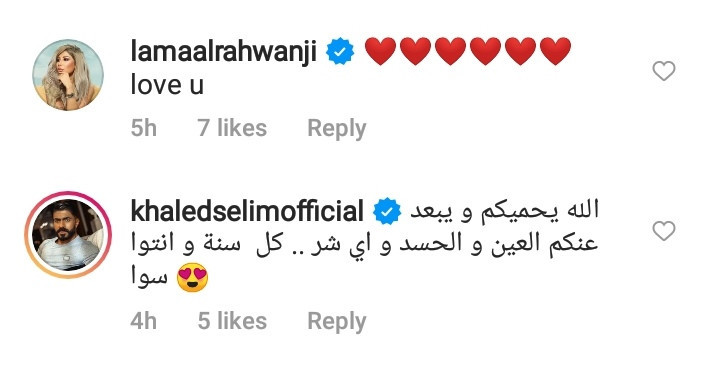This screenshot has height=372, width=720.
Task: Click the Arabic text 'الله يحميكم' in the comment
Action: (540, 211)
